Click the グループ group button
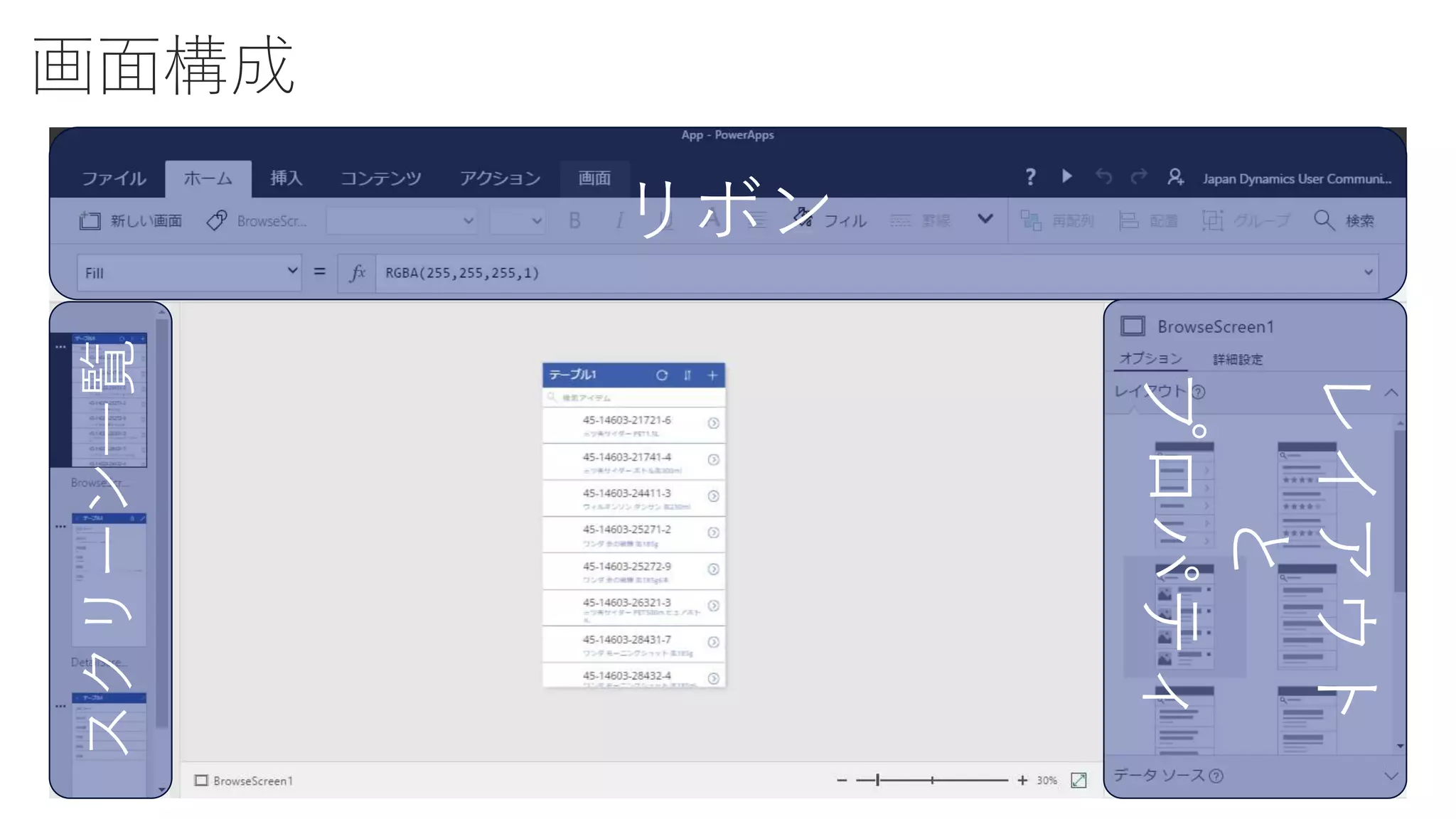 click(x=1246, y=220)
